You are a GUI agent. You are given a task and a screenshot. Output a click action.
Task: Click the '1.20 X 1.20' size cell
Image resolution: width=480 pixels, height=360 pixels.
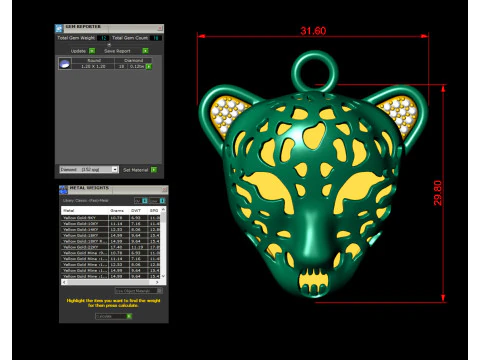pos(93,66)
